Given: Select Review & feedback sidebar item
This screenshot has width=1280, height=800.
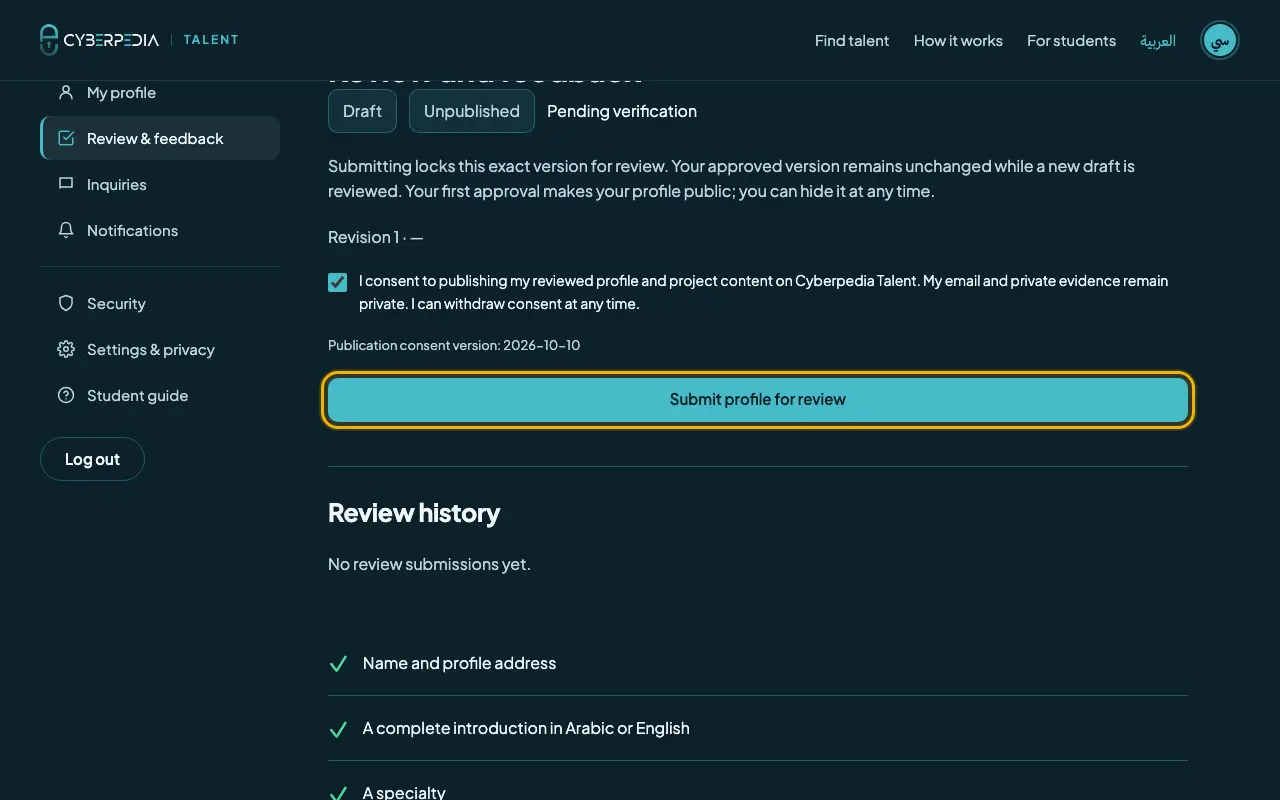Looking at the screenshot, I should (160, 138).
